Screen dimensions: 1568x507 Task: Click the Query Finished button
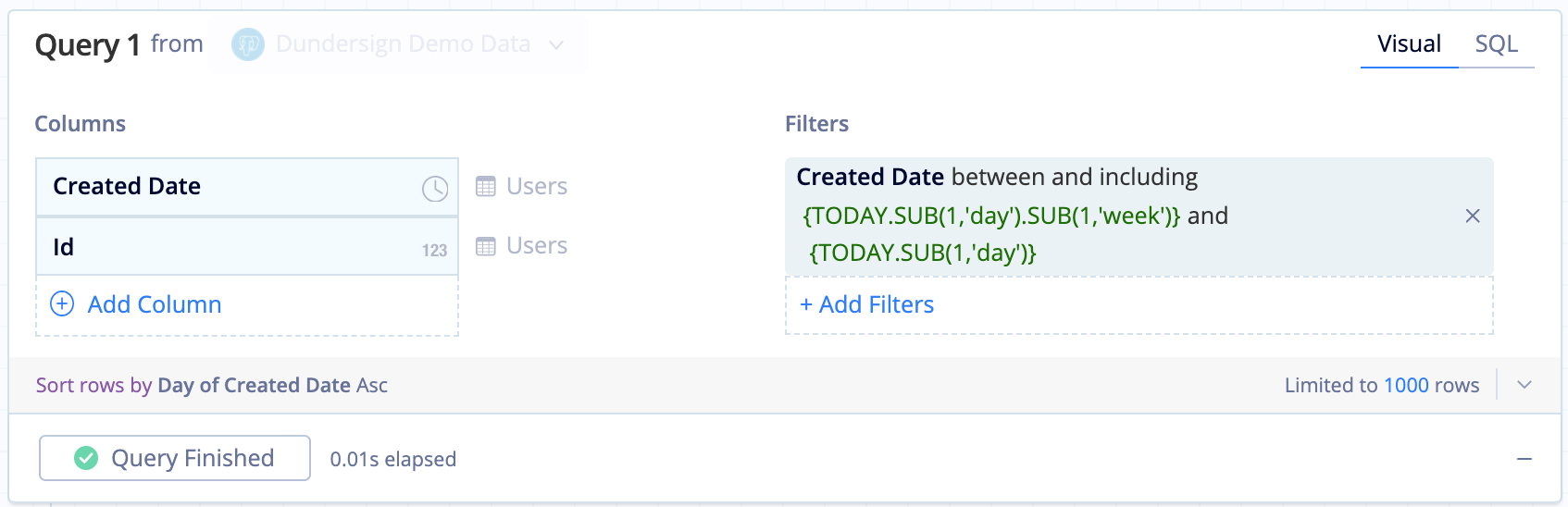(175, 458)
